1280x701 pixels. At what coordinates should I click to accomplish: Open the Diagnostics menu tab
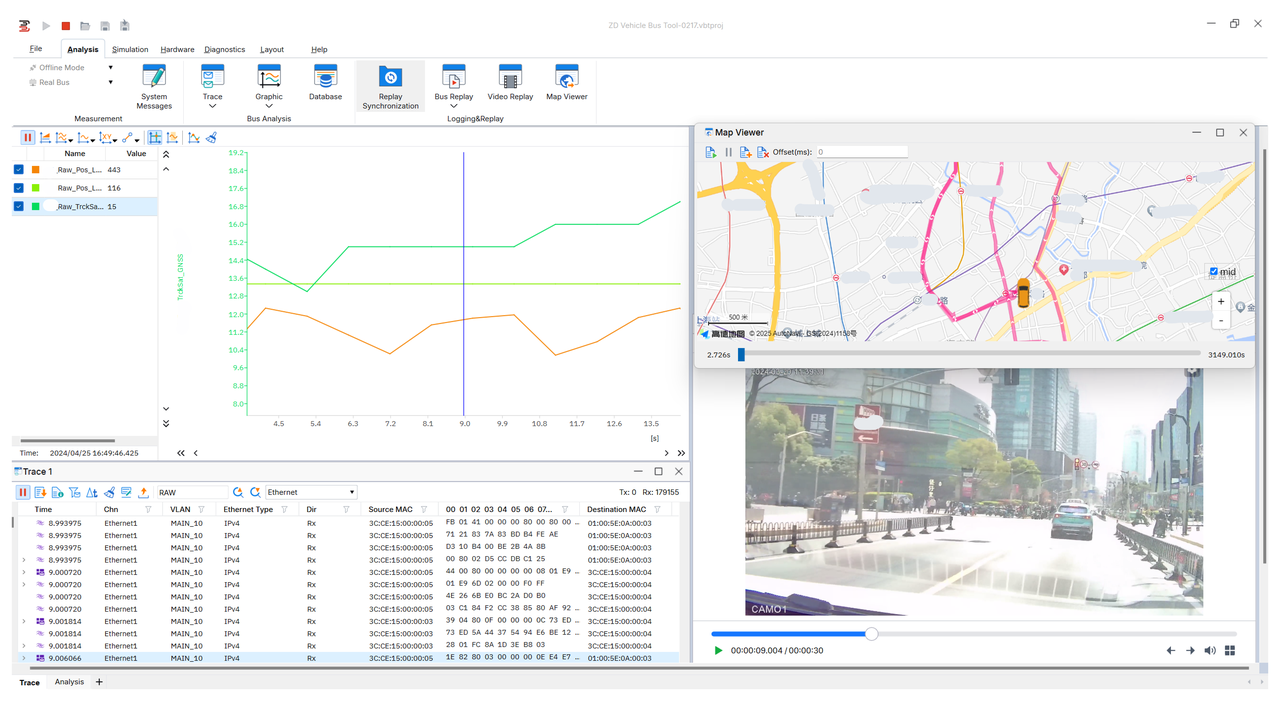point(224,49)
